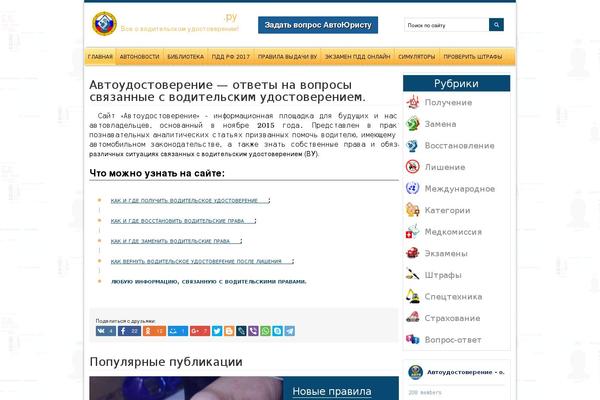
Task: Share the page on Twitter
Action: coord(217,331)
